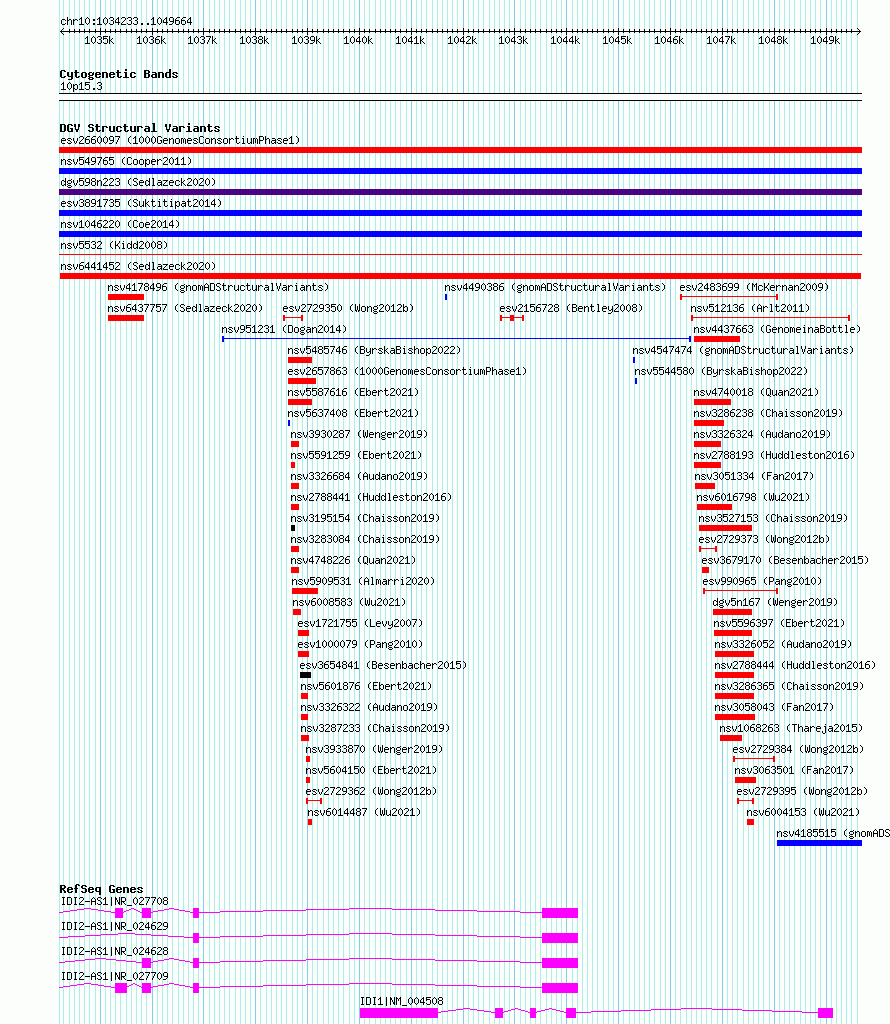Open nsv1046220 Coe2014 variant details
Image resolution: width=890 pixels, height=1024 pixels.
(120, 224)
